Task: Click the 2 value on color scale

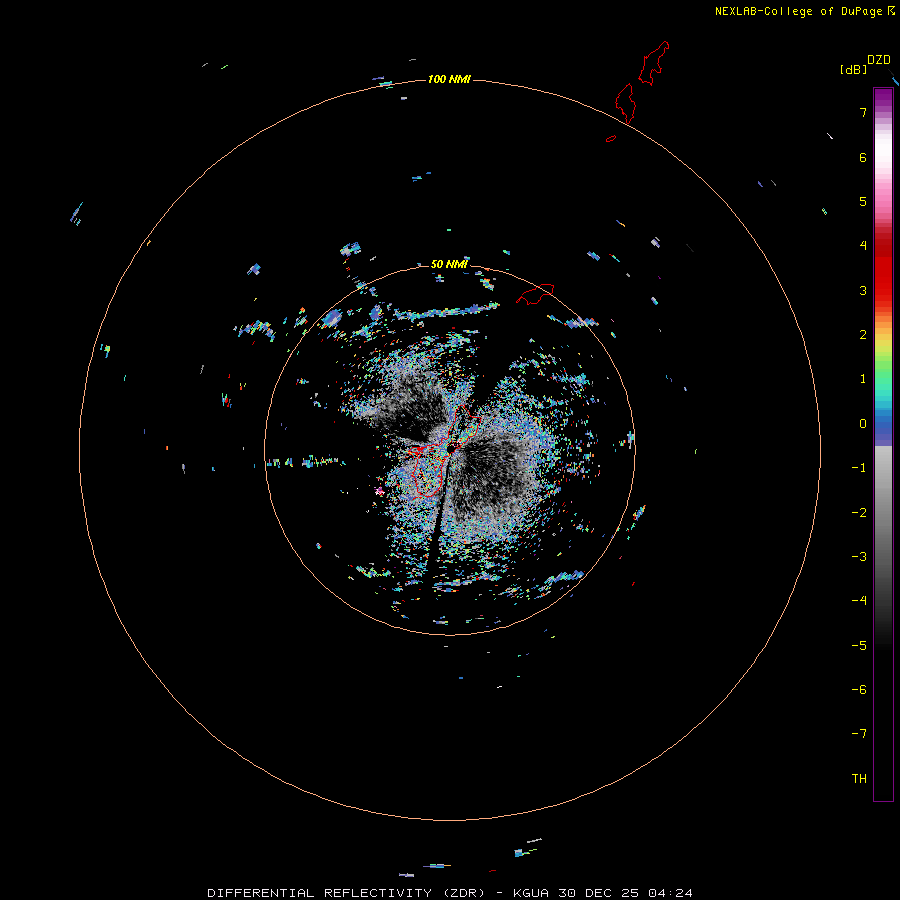Action: tap(863, 335)
